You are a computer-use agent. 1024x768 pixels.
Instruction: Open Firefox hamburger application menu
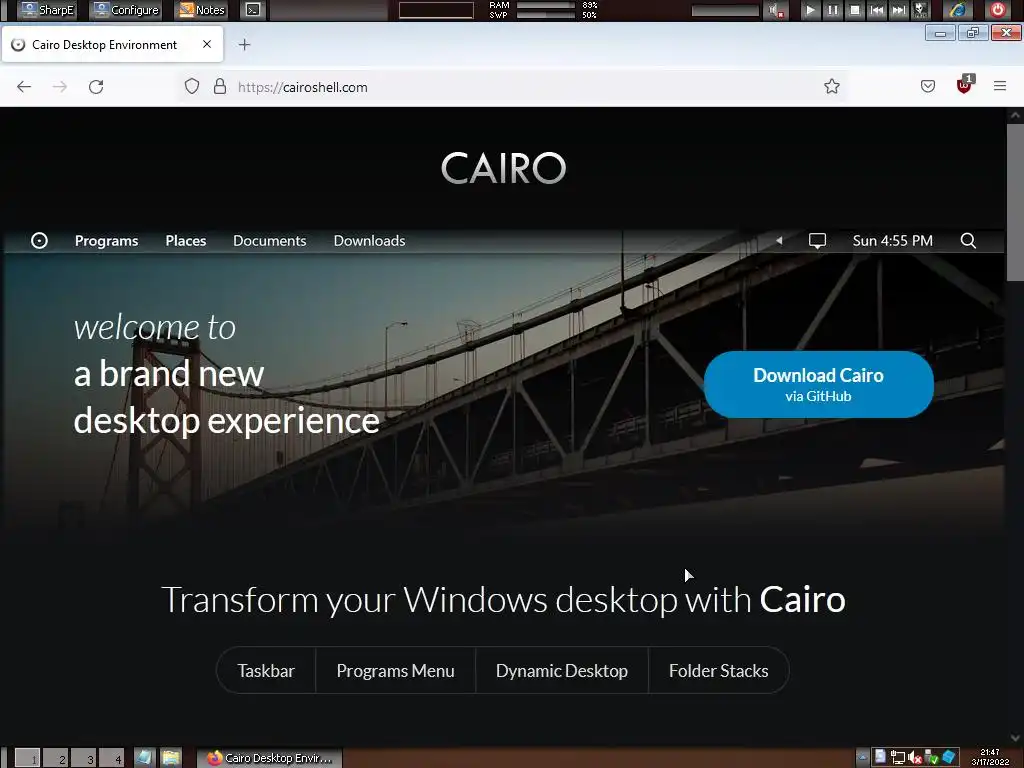coord(1000,86)
